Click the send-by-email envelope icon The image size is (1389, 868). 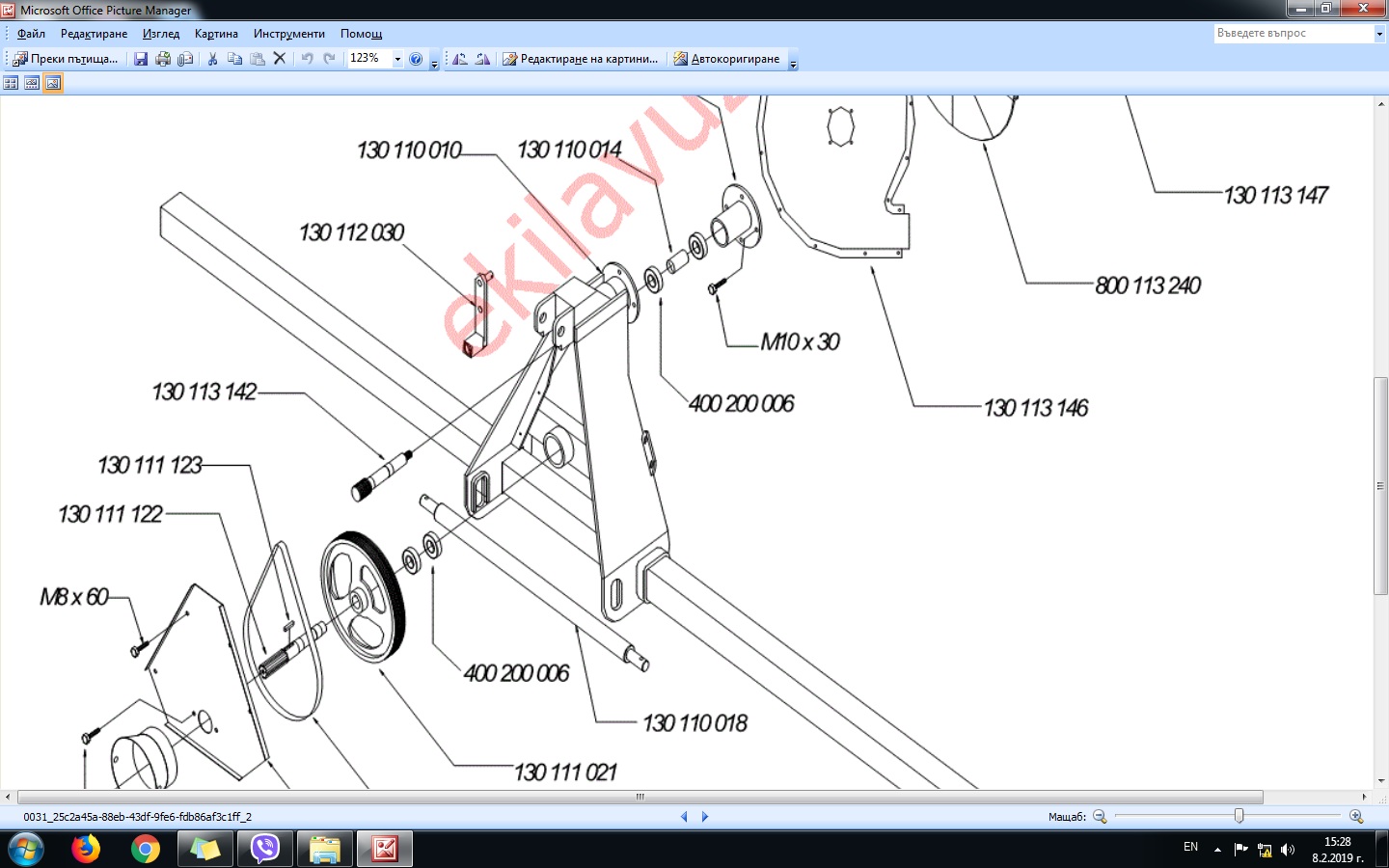pyautogui.click(x=185, y=59)
